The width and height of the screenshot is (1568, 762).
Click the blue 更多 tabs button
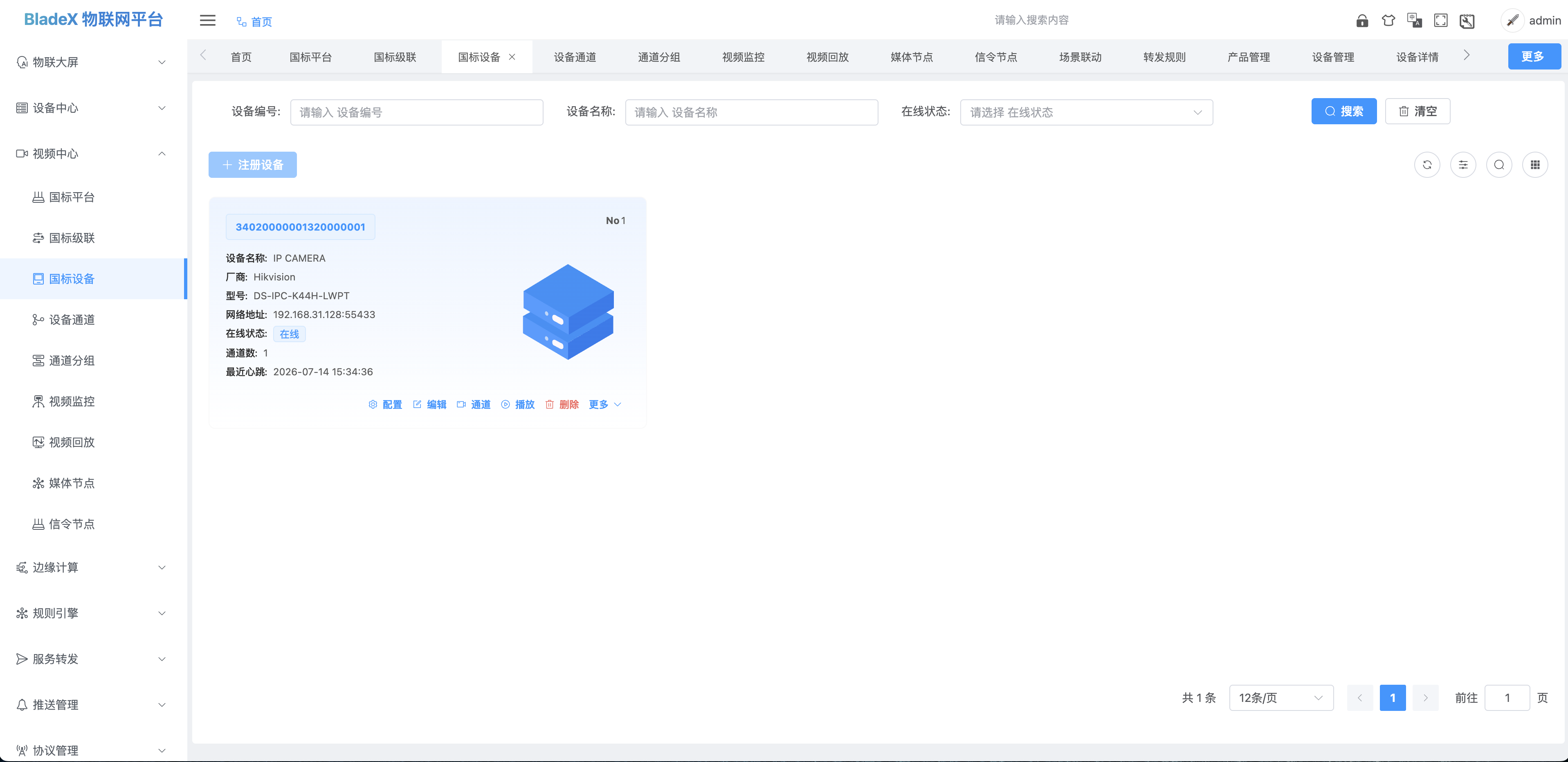tap(1534, 56)
